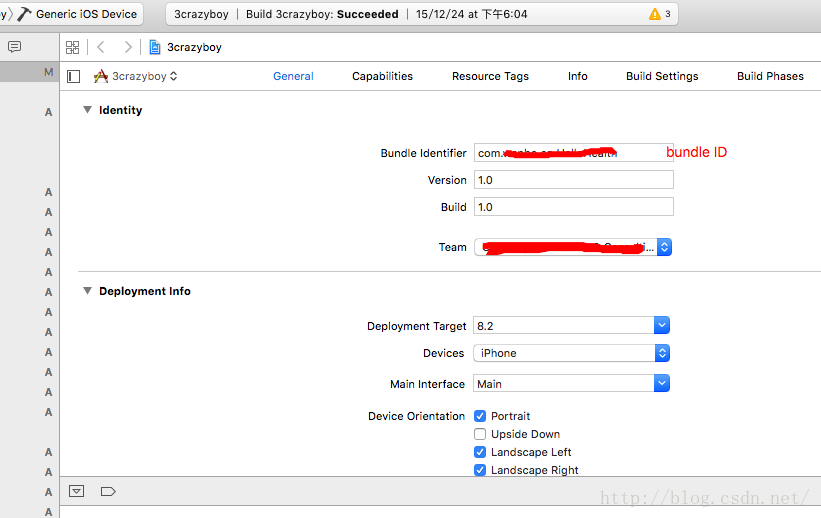Uncheck the Landscape Left checkbox
The width and height of the screenshot is (821, 518).
(480, 451)
